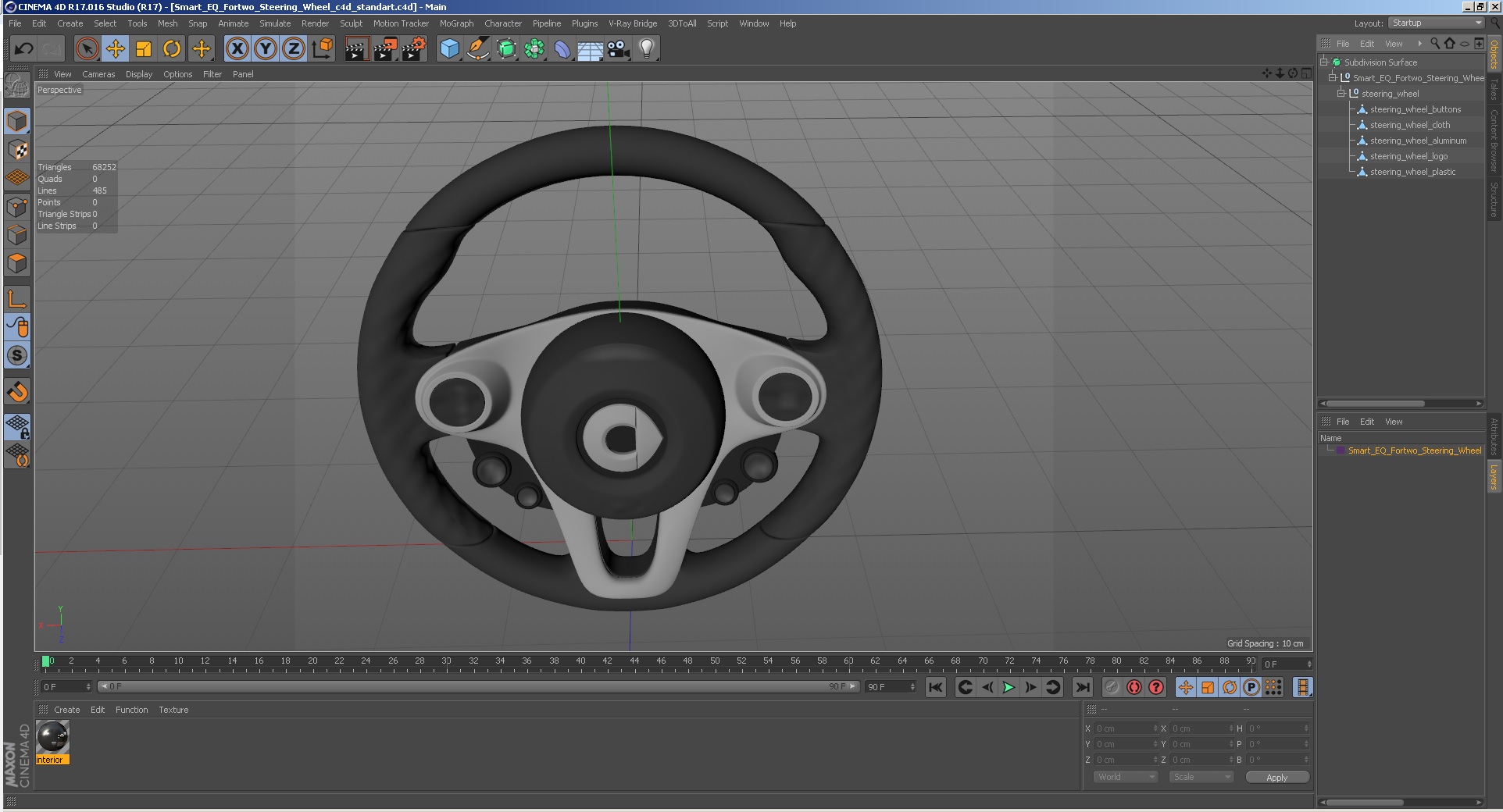Toggle Rotation key recording
The height and width of the screenshot is (812, 1503).
click(1230, 687)
